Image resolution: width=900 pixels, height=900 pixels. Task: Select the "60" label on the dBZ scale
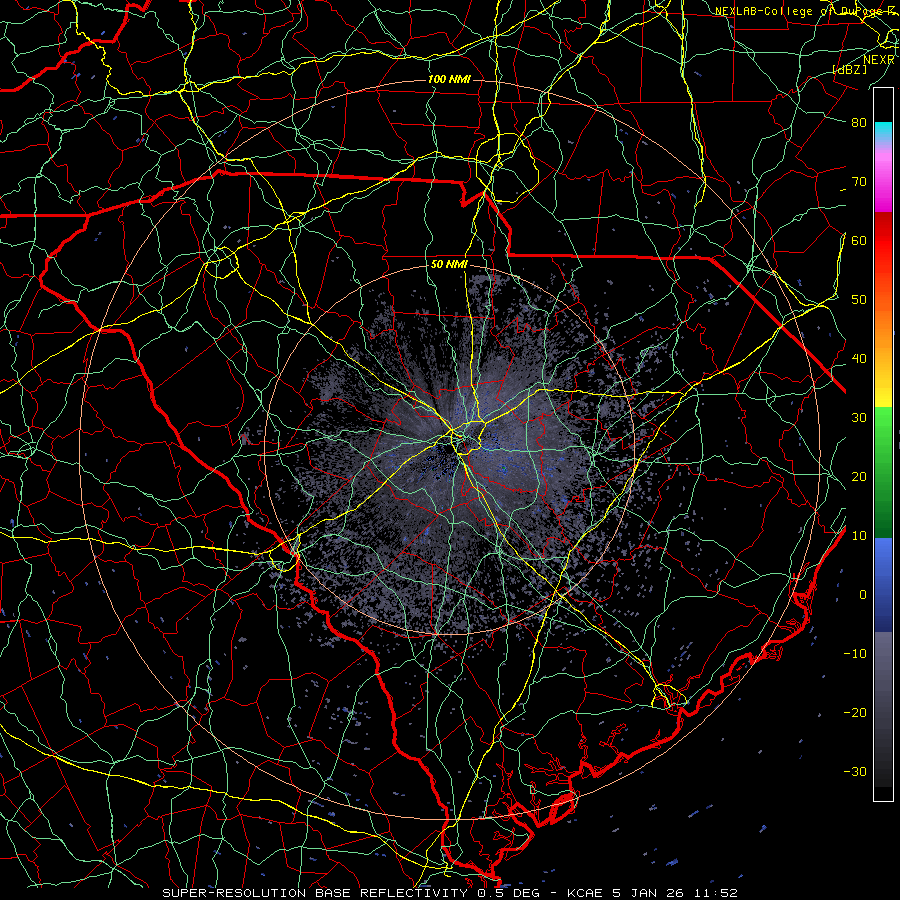coord(859,240)
